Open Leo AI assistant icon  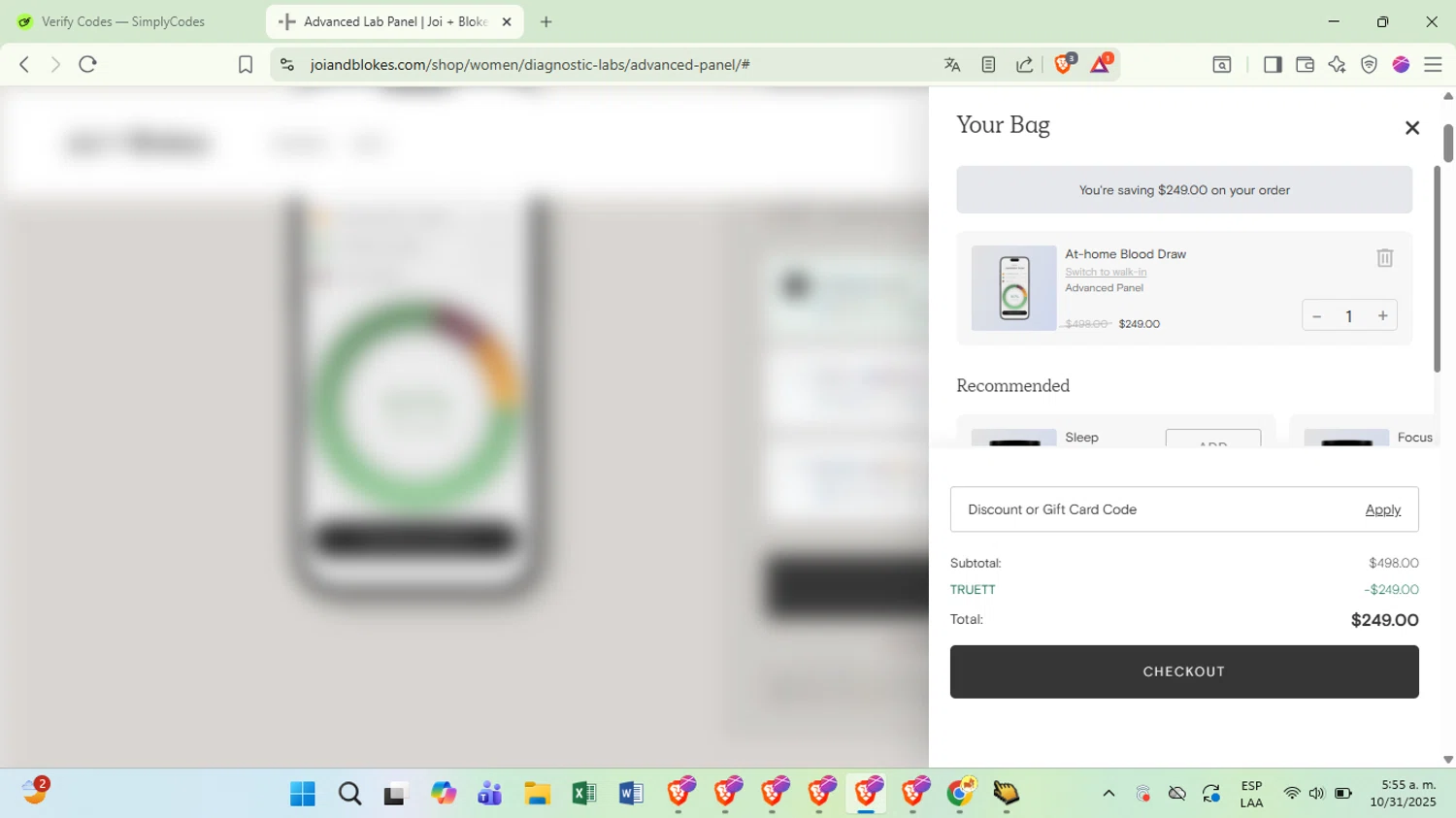point(1337,64)
